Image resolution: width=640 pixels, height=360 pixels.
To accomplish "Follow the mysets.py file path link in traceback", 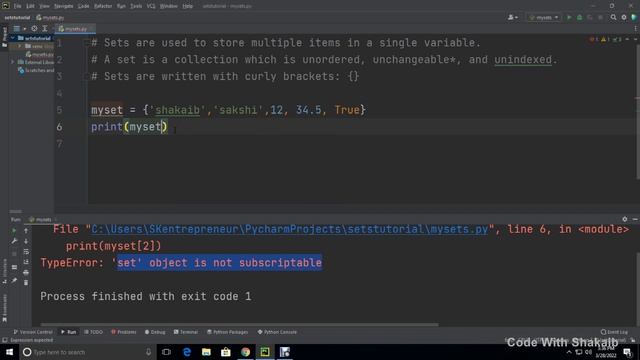I will tap(289, 229).
